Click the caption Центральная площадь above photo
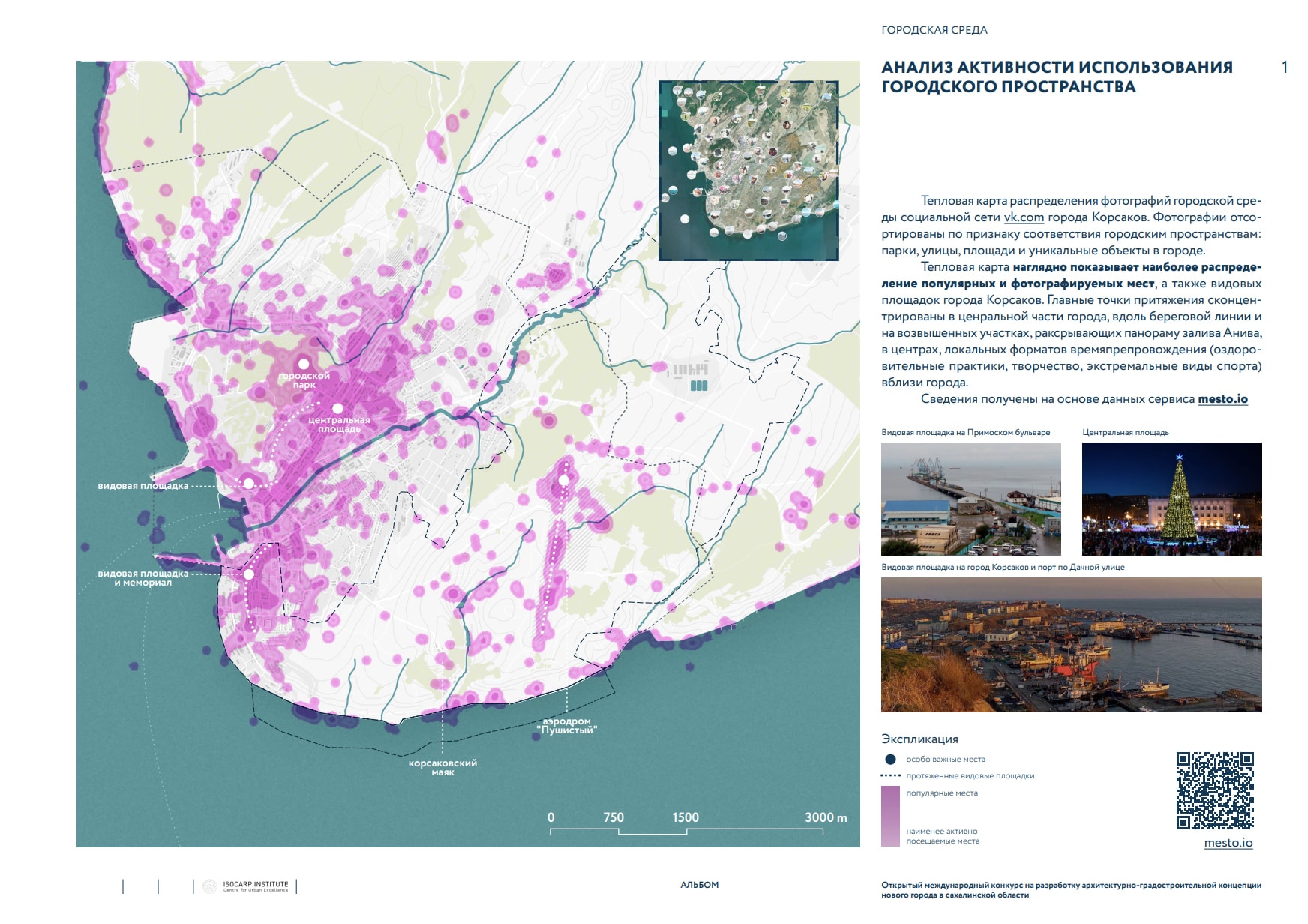The image size is (1308, 924). tap(1126, 432)
